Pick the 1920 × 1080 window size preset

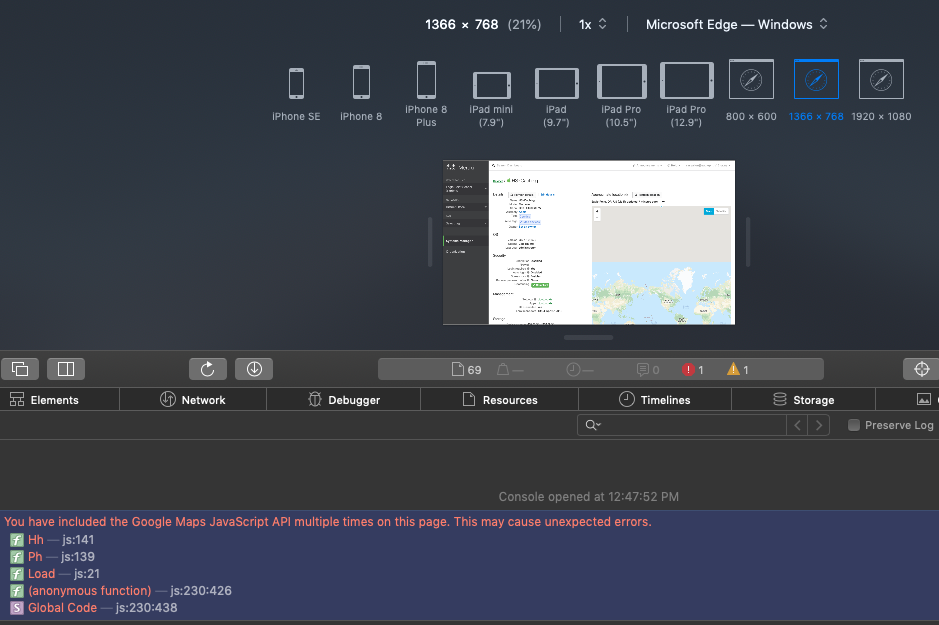coord(881,80)
